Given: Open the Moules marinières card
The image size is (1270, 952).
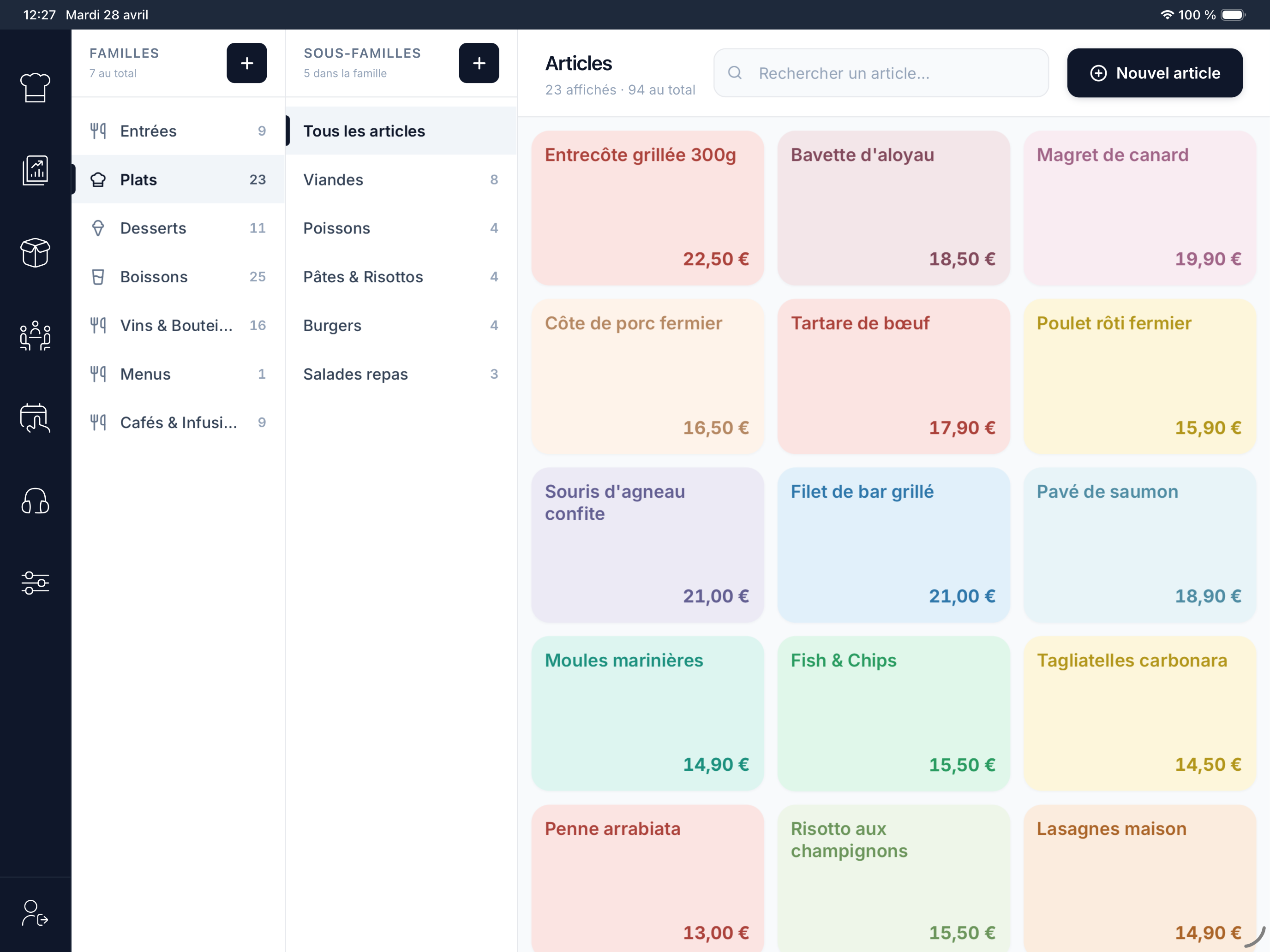Looking at the screenshot, I should [x=647, y=713].
